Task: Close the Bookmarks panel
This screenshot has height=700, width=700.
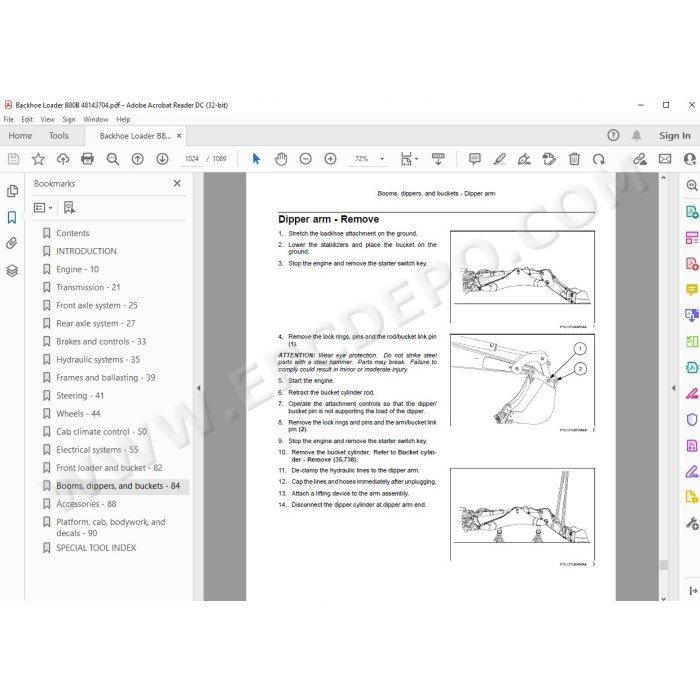Action: (x=177, y=183)
